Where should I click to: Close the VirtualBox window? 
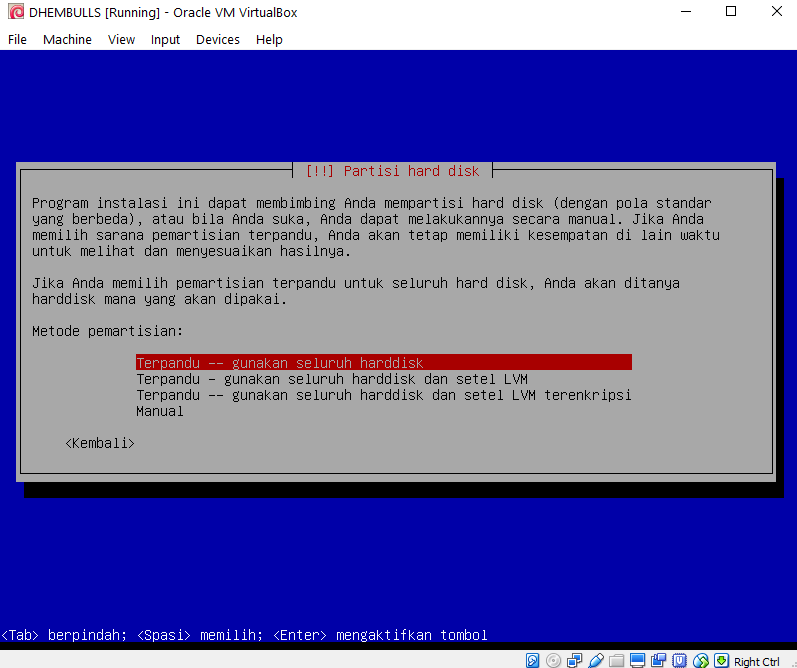(x=777, y=12)
